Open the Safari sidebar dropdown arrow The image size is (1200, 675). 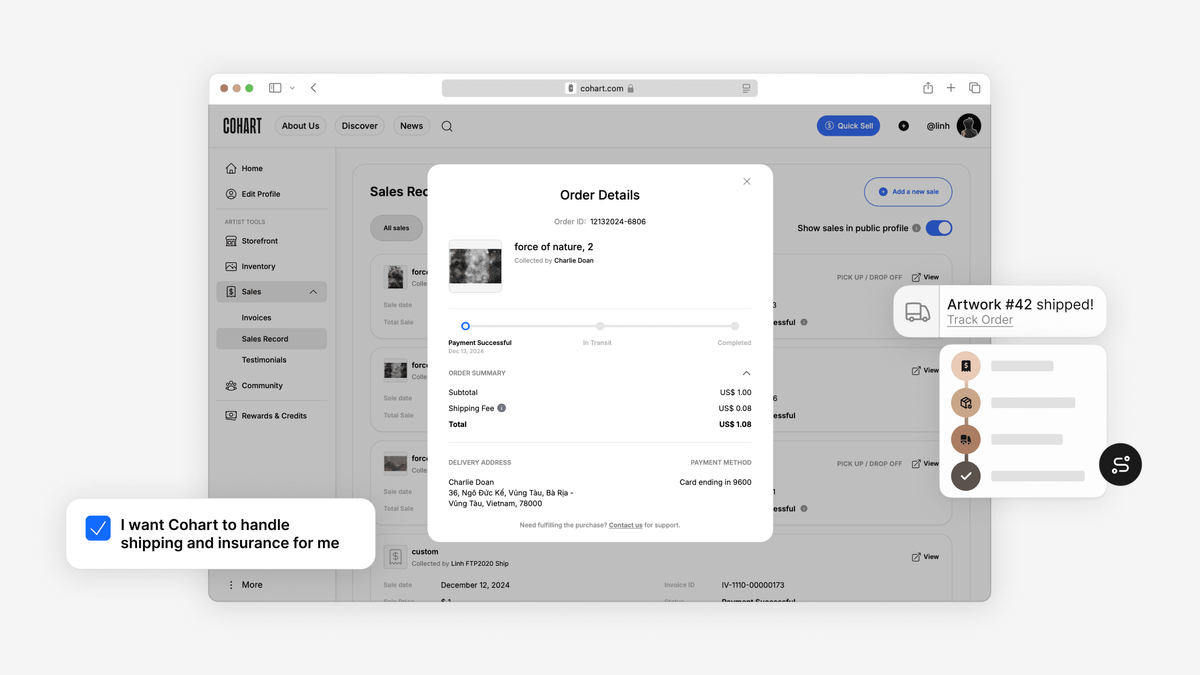292,88
